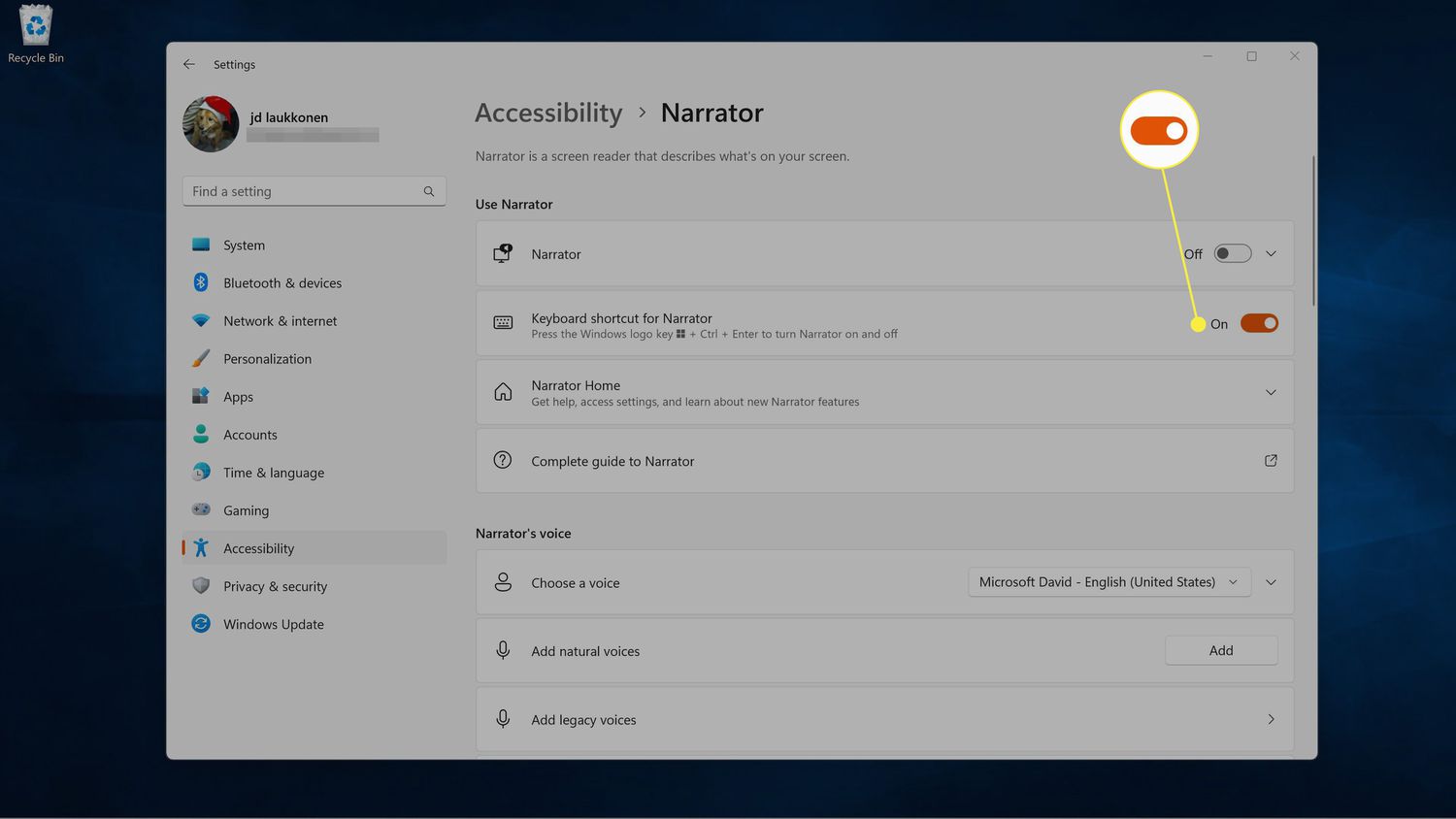Maximize the Settings window
The image size is (1456, 819).
1251,56
